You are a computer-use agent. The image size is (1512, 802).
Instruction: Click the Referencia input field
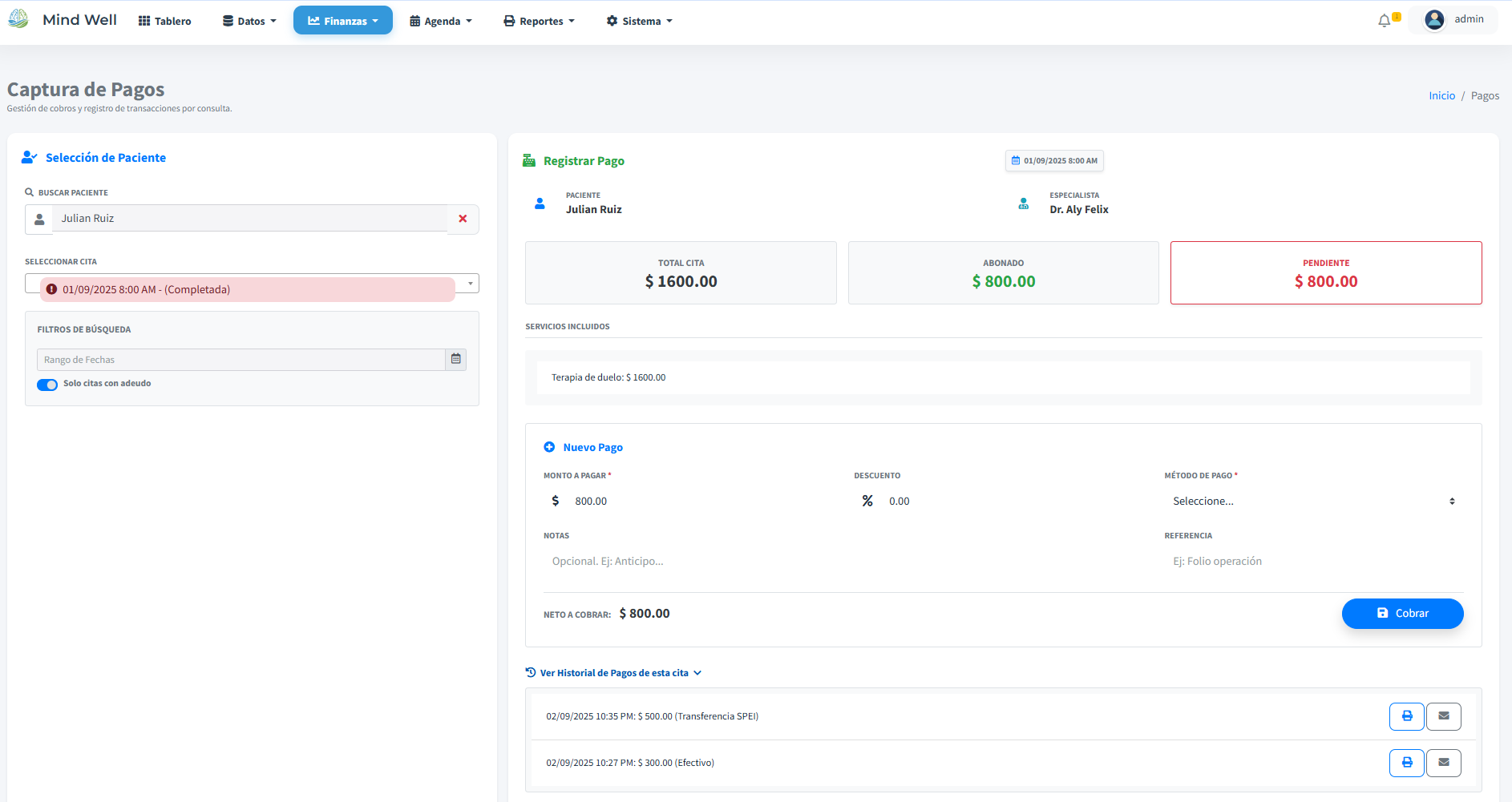click(x=1313, y=562)
